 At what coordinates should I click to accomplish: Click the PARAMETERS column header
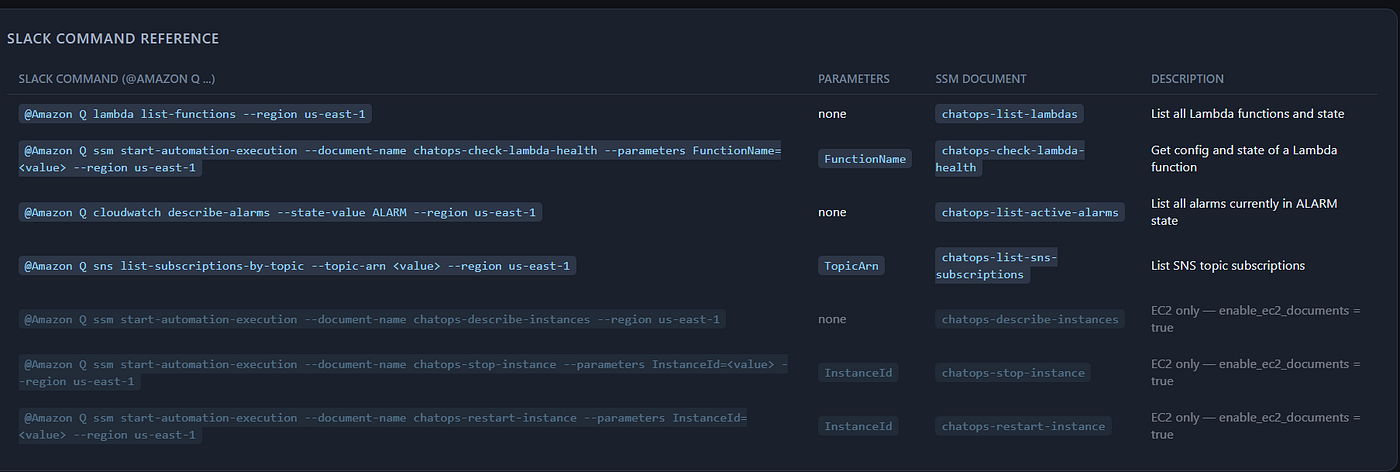854,79
